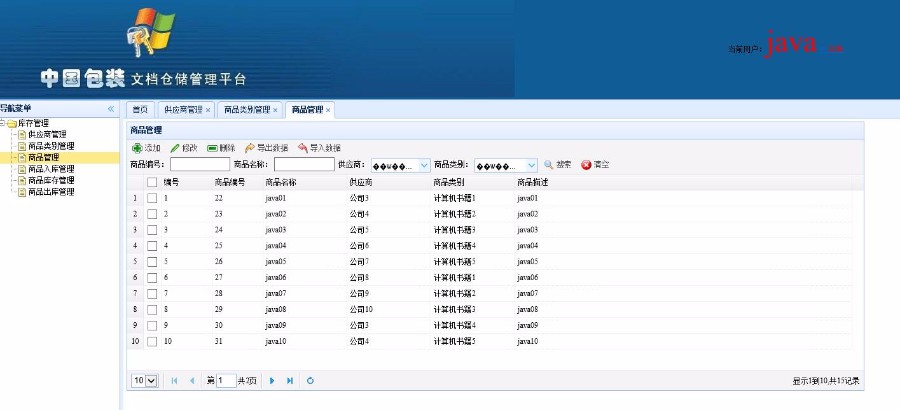
Task: Click the search magnifier icon
Action: coord(549,165)
